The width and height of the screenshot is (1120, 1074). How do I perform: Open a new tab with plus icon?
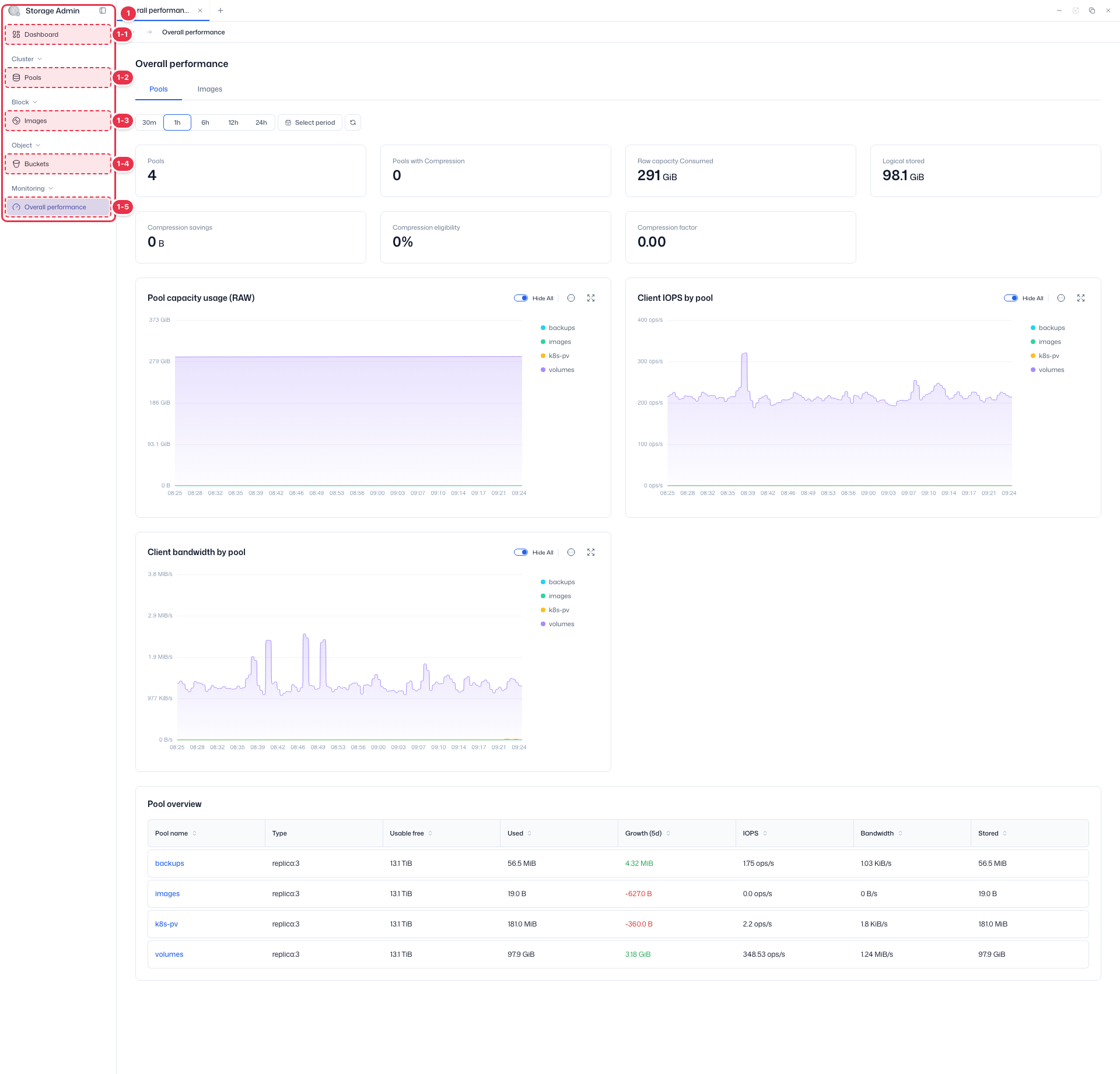[220, 10]
